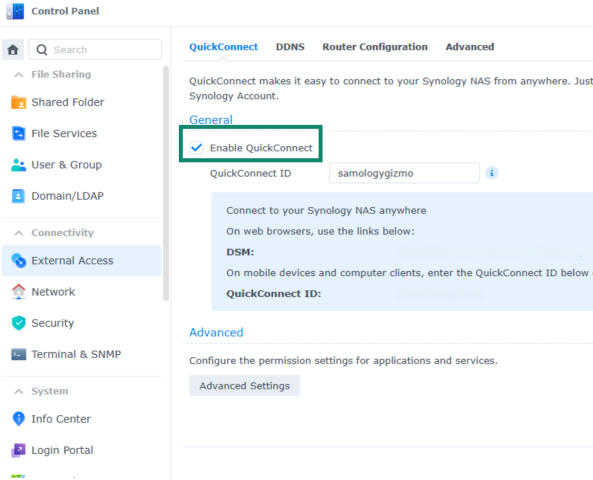Select Terminal & SNMP in sidebar
593x480 pixels.
coord(82,354)
